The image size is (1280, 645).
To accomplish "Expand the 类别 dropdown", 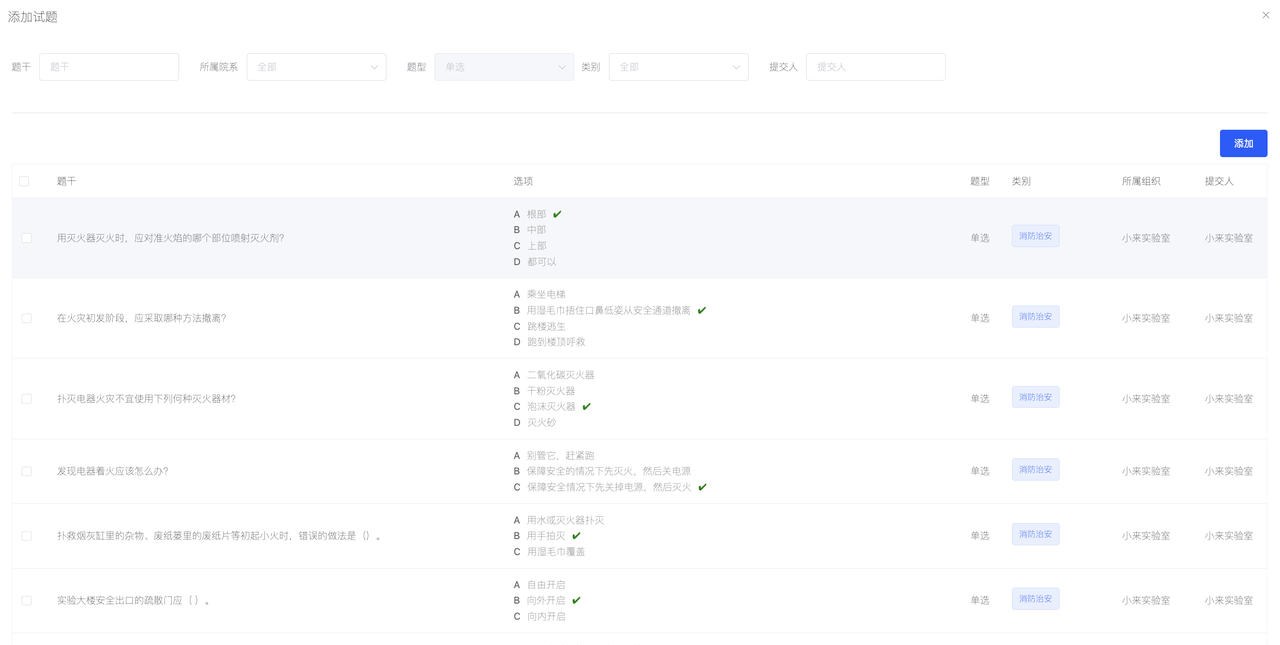I will 678,67.
